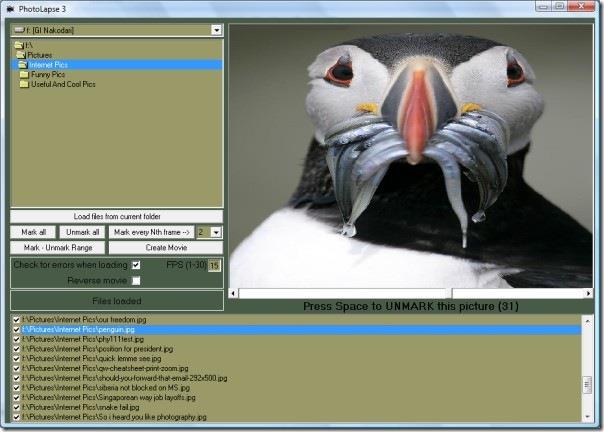Enable the Reverse movie checkbox
This screenshot has height=432, width=604.
point(136,281)
